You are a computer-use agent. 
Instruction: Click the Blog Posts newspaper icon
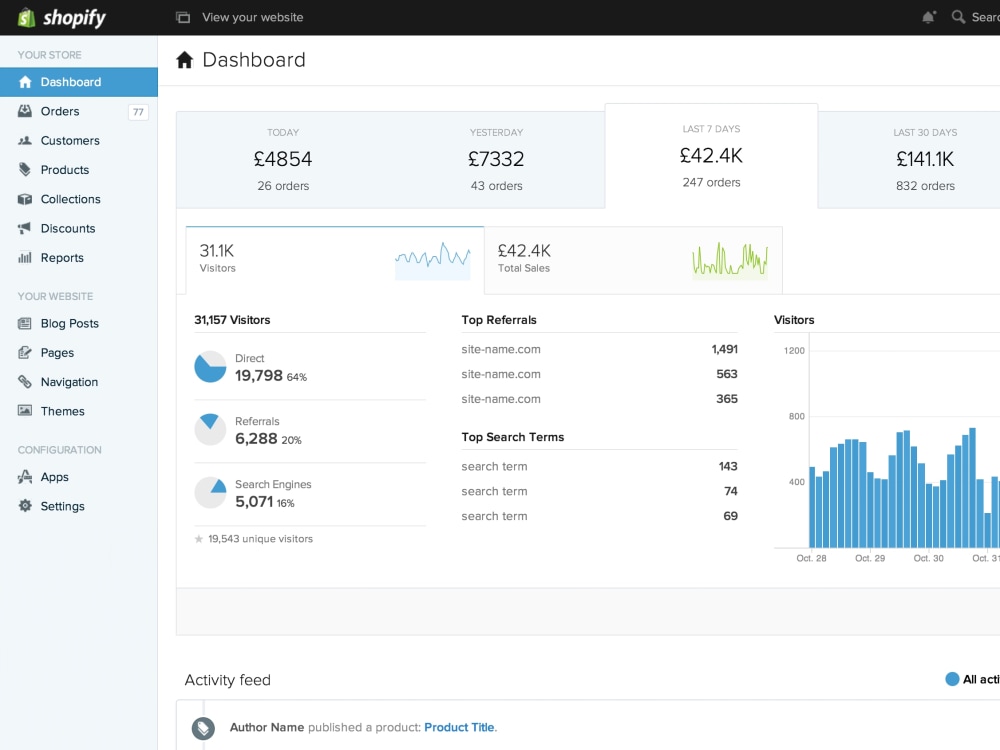click(25, 323)
